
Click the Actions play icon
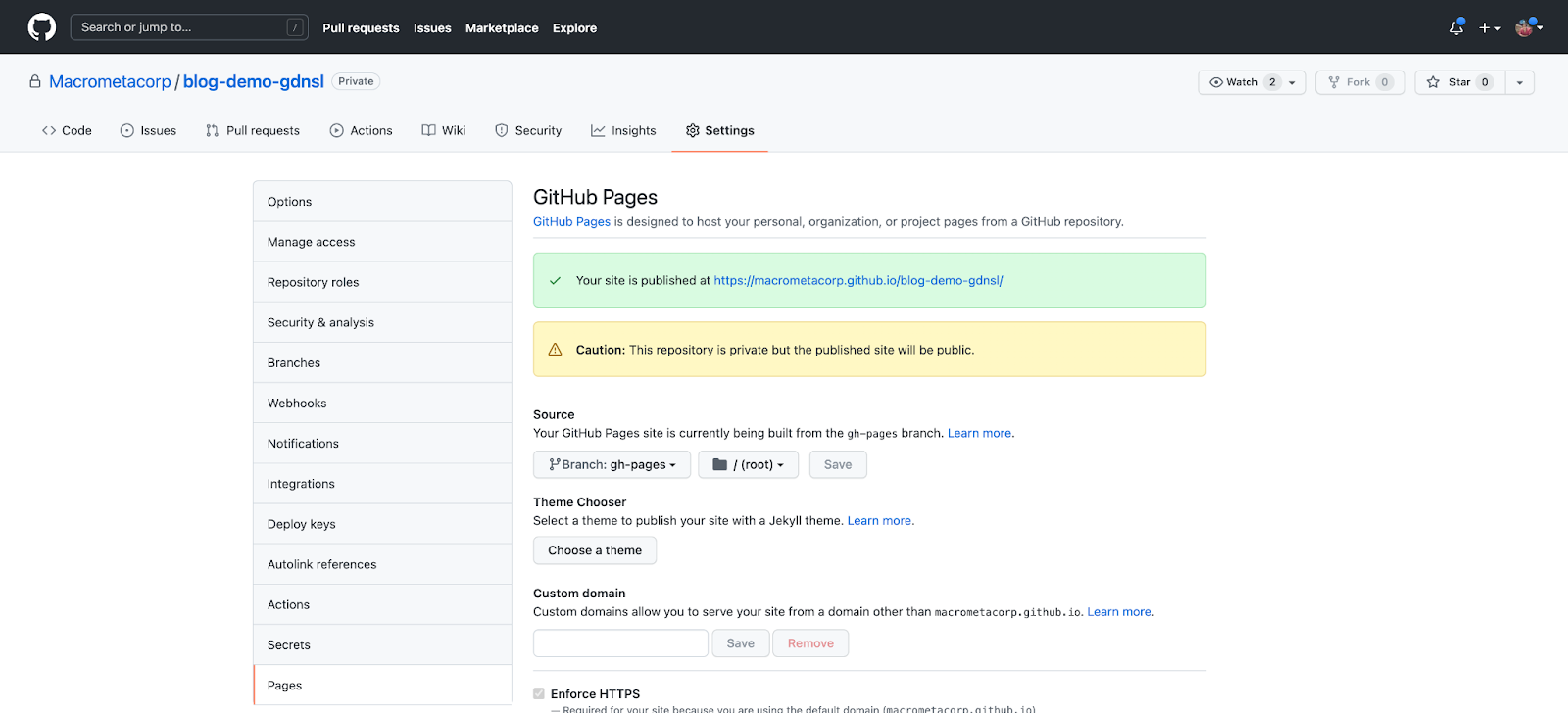(336, 130)
